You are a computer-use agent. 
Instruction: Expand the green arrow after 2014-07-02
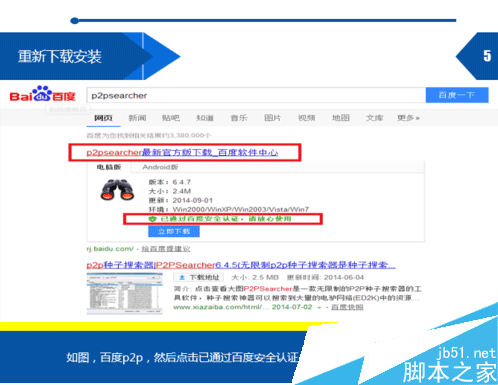pos(319,307)
